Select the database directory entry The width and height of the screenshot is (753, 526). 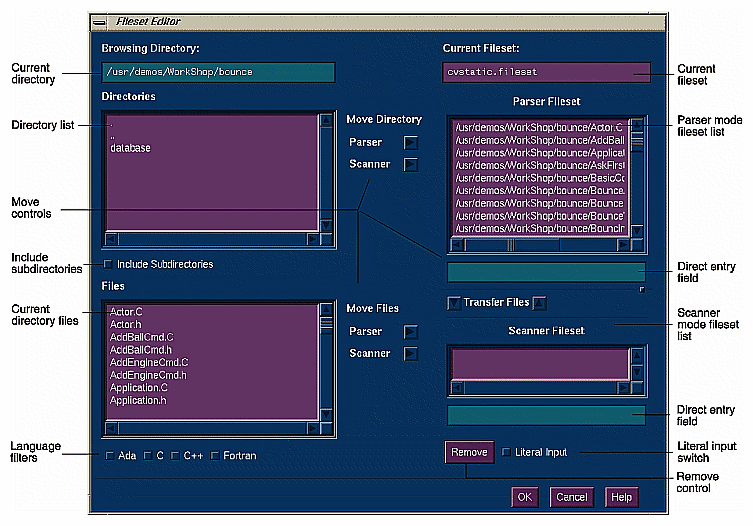(131, 148)
